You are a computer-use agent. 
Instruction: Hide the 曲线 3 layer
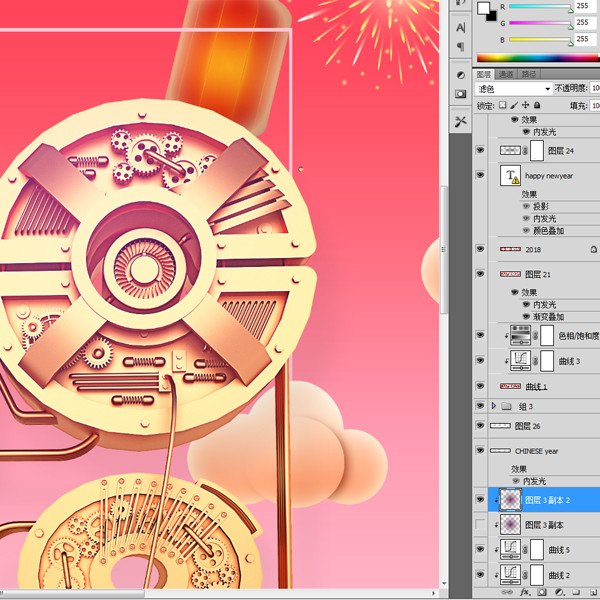[x=480, y=360]
